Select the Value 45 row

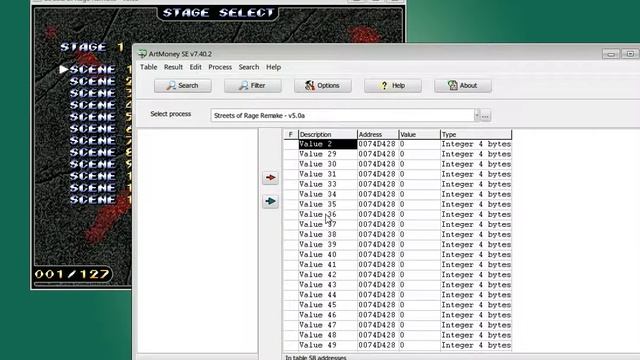click(398, 305)
